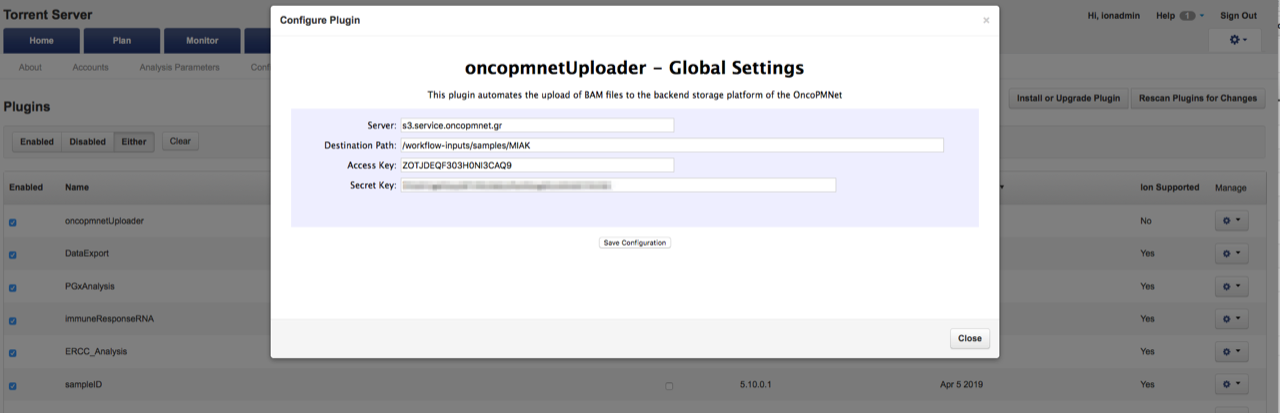The width and height of the screenshot is (1280, 413).
Task: Click the ERCC_Analysis plugin name
Action: pyautogui.click(x=96, y=352)
